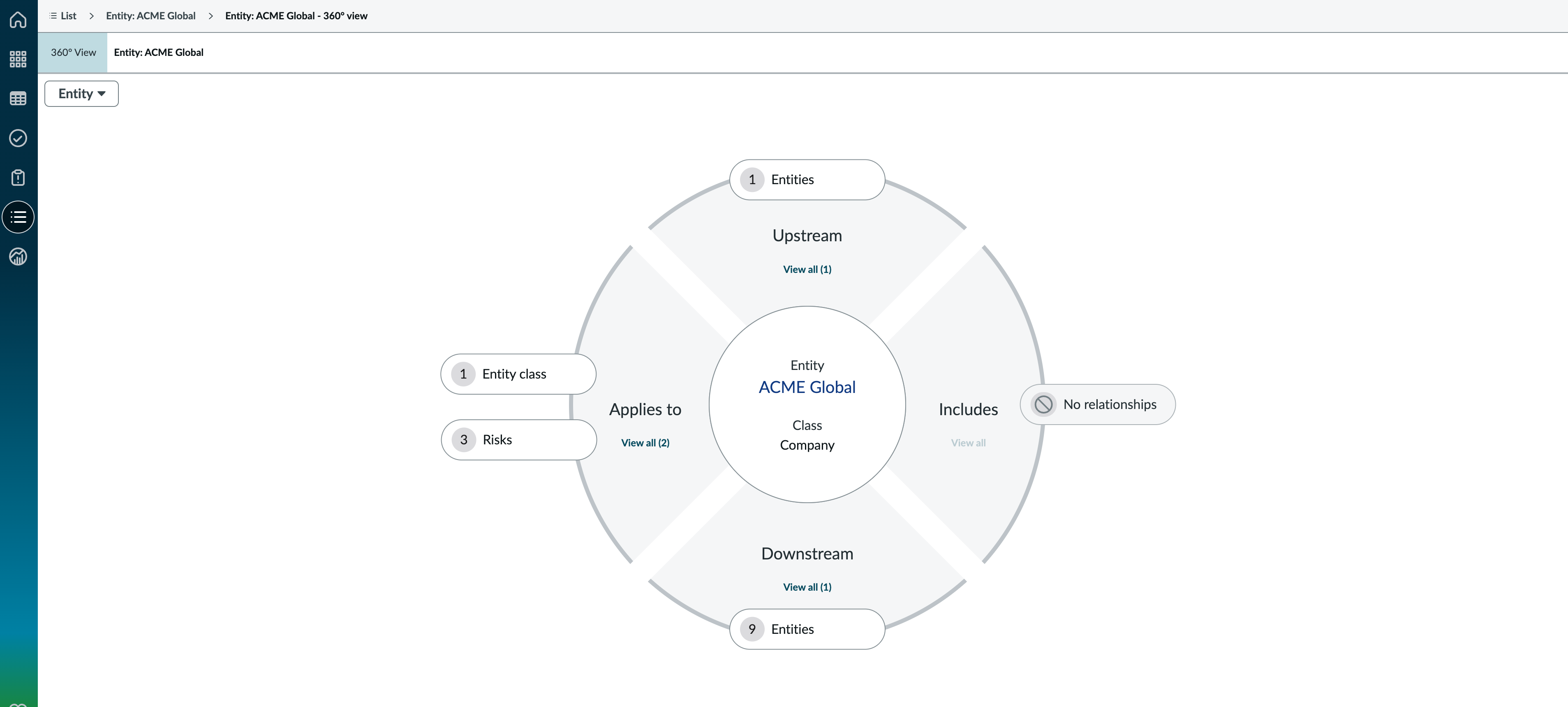Select the Downstream segment label
This screenshot has height=707, width=1568.
[x=807, y=554]
